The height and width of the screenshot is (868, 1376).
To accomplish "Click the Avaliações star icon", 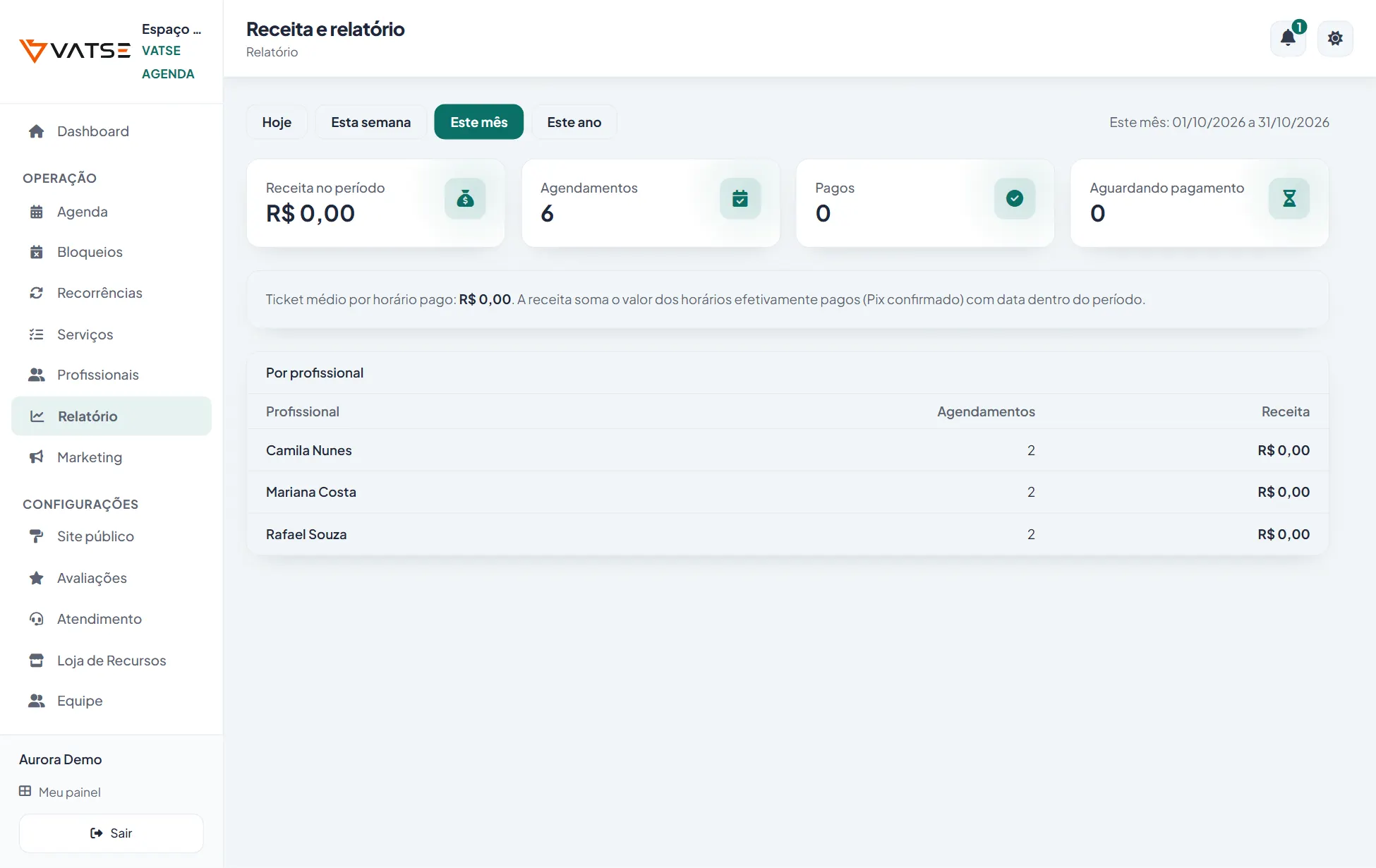I will (x=37, y=578).
